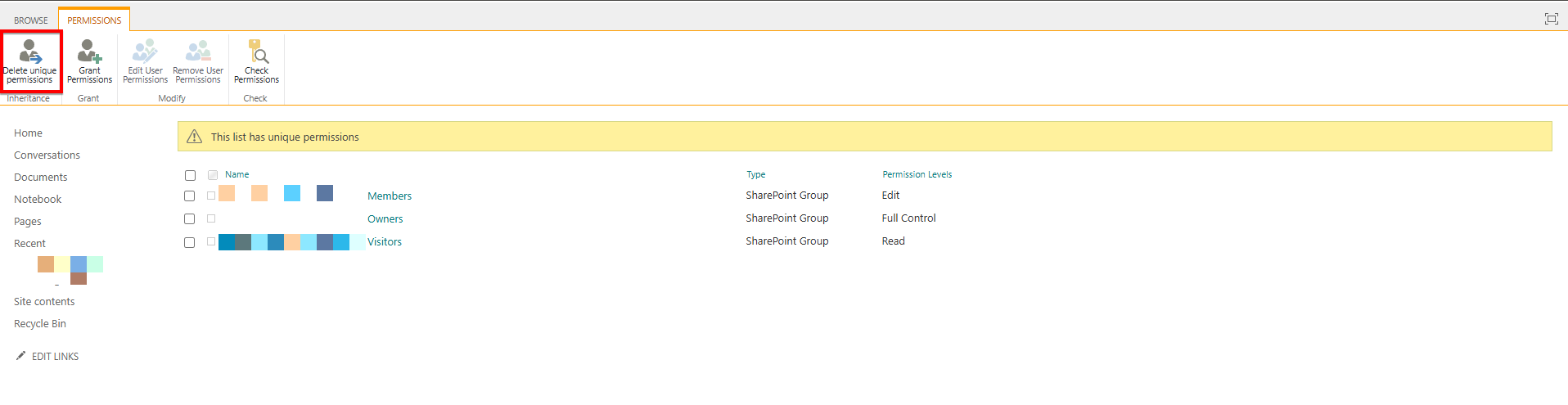The width and height of the screenshot is (1568, 405).
Task: Open the Check Permissions tool
Action: [x=257, y=52]
